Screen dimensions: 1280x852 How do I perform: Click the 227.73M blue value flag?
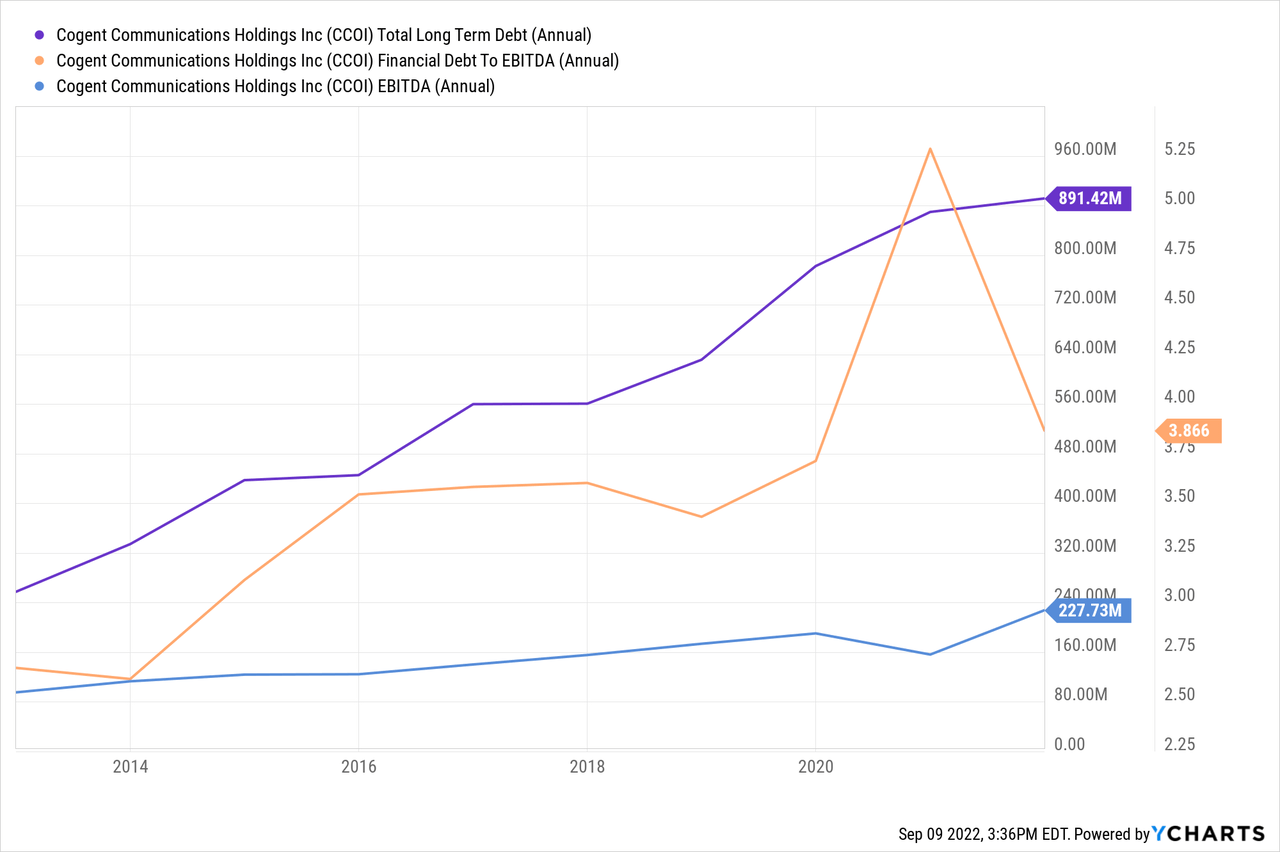point(1088,610)
